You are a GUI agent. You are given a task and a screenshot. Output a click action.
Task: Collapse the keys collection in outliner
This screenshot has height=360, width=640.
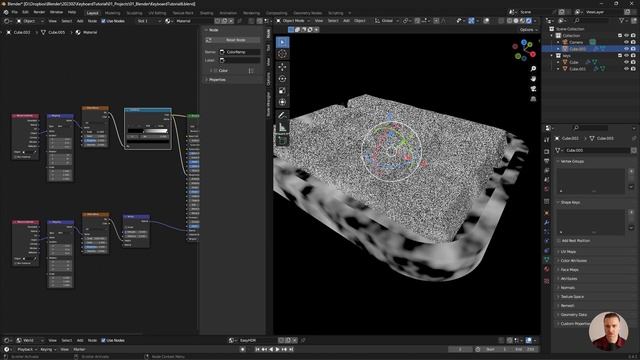tap(552, 56)
